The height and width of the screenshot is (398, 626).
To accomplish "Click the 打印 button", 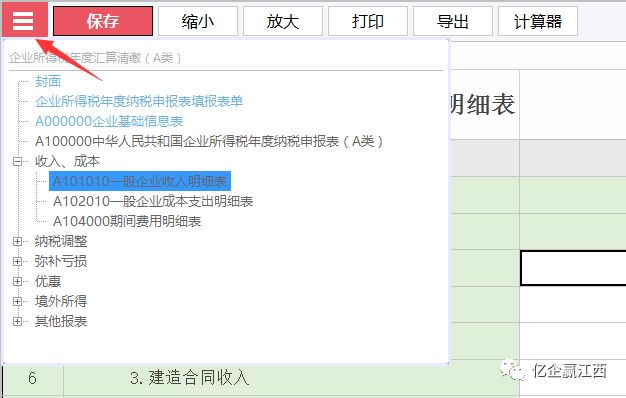I will coord(368,21).
